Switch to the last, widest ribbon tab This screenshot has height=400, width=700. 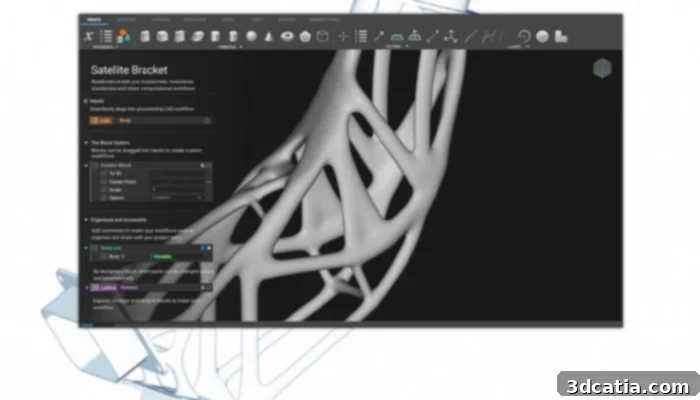(x=324, y=20)
